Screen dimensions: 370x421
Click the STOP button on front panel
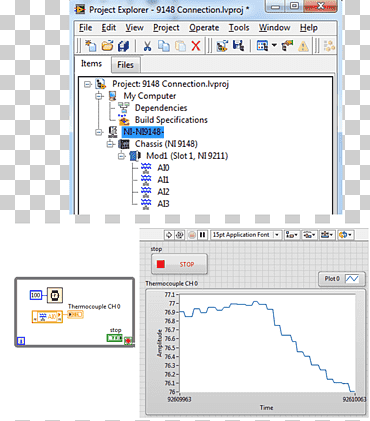[179, 264]
